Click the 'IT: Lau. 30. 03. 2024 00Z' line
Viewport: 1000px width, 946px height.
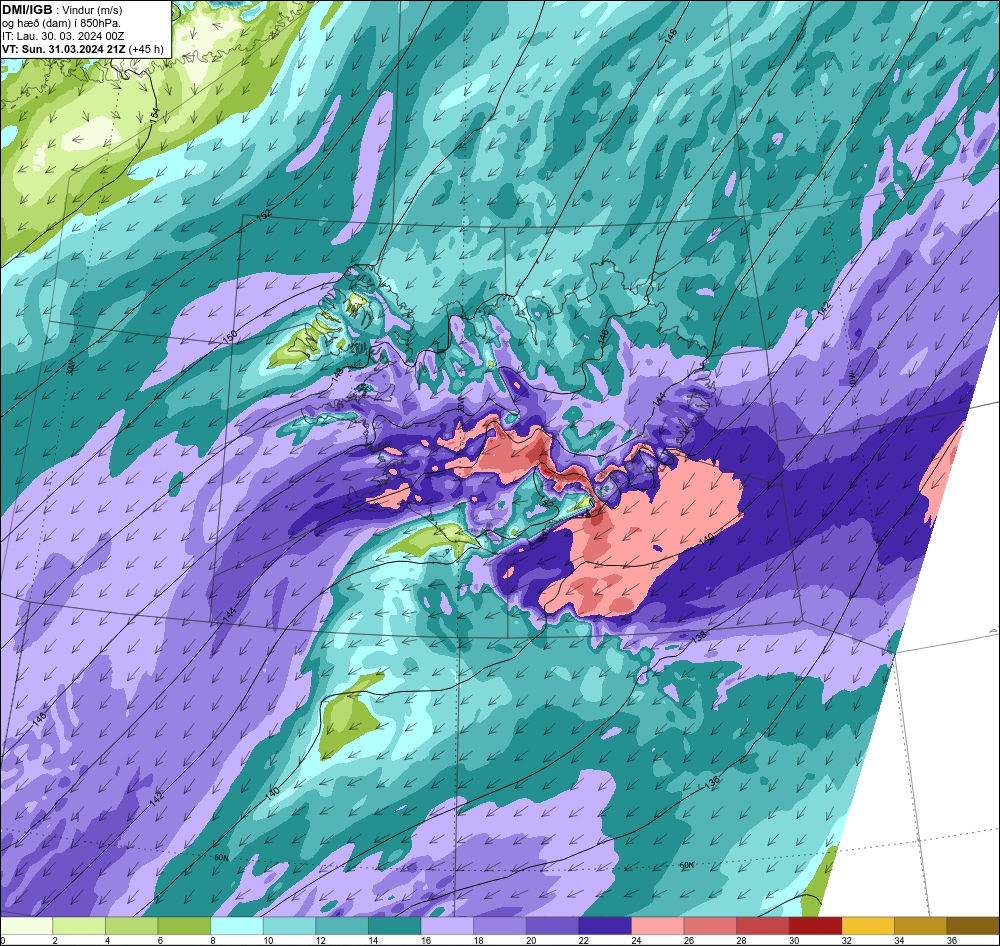click(x=63, y=36)
